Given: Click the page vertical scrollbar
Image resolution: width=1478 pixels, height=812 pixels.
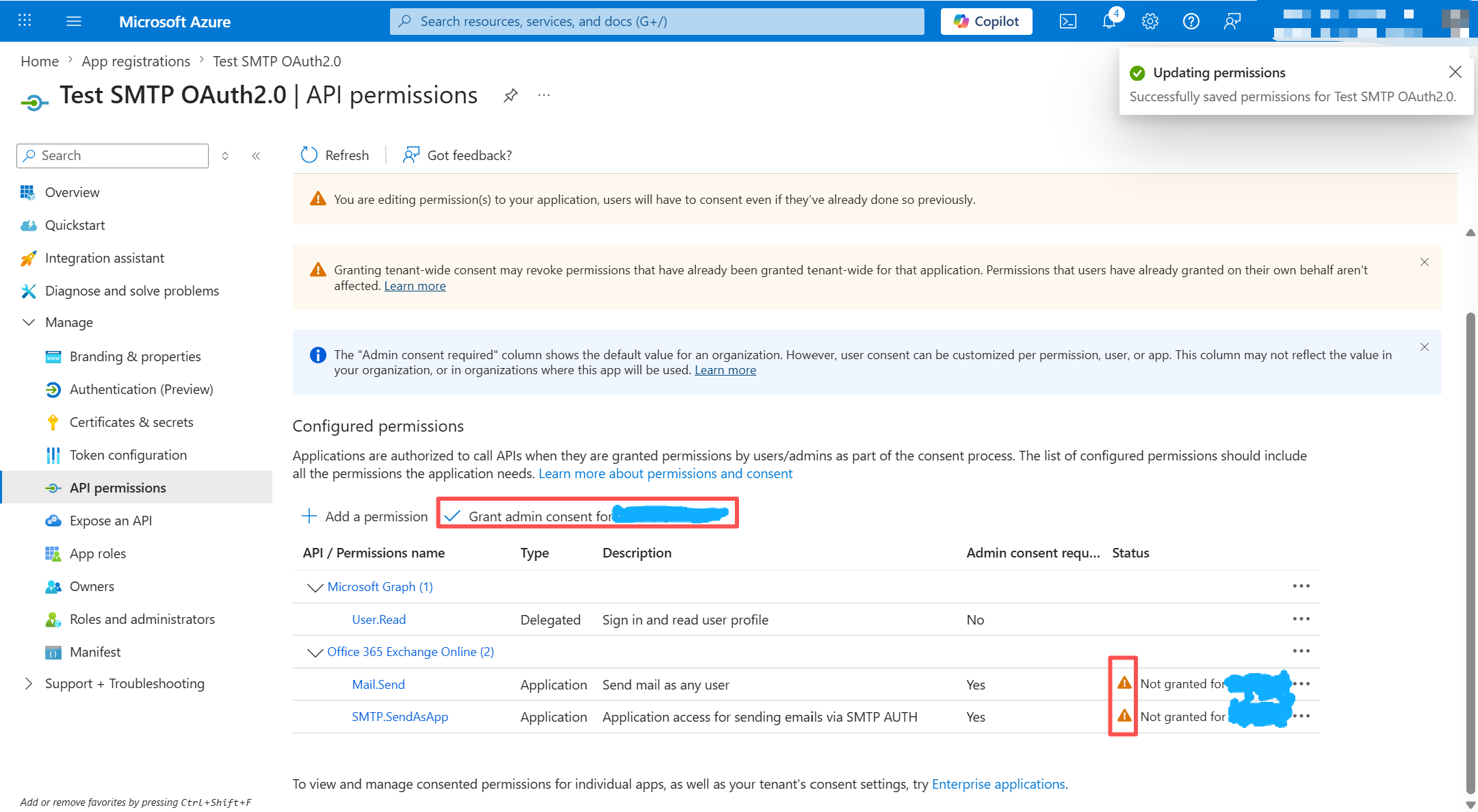Looking at the screenshot, I should (1470, 553).
